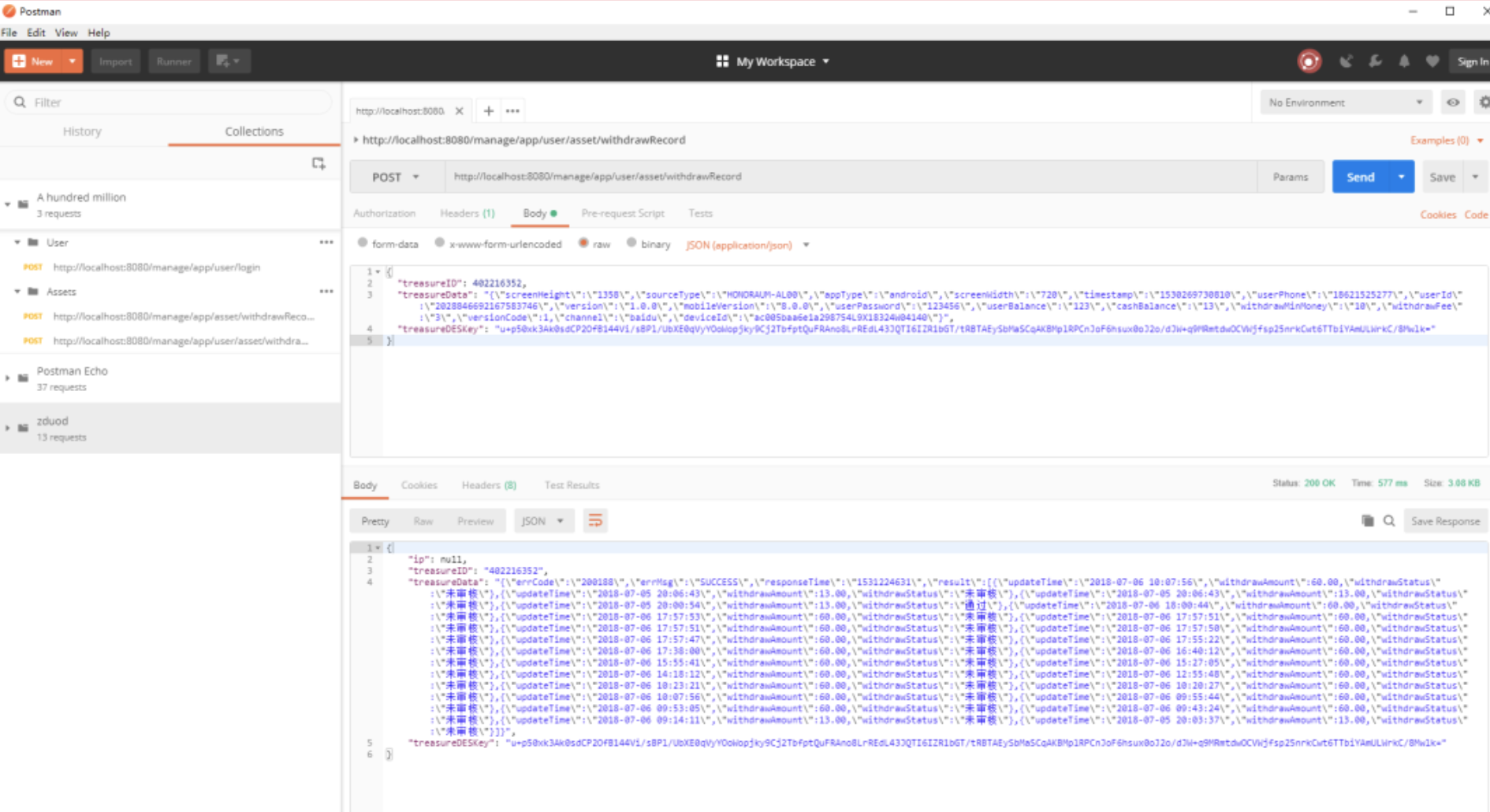This screenshot has height=812, width=1490.
Task: Copy the response to clipboard
Action: click(1368, 521)
